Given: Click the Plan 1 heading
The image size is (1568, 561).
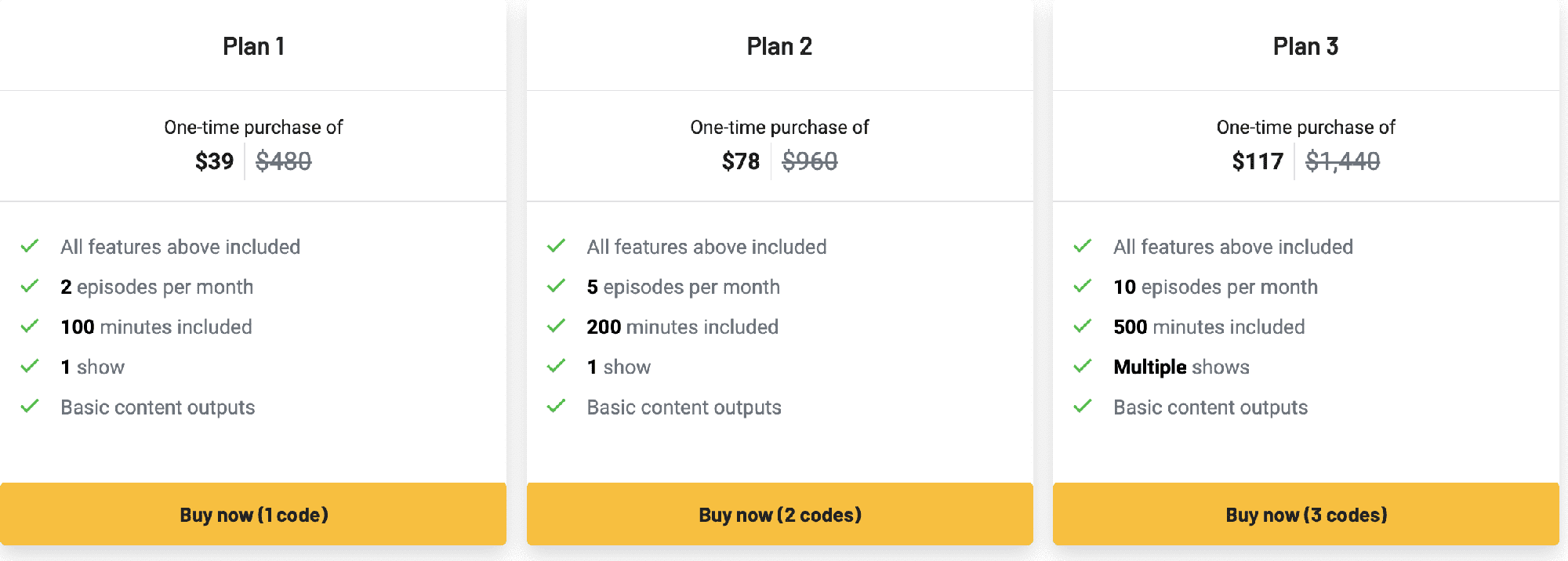Looking at the screenshot, I should (253, 46).
